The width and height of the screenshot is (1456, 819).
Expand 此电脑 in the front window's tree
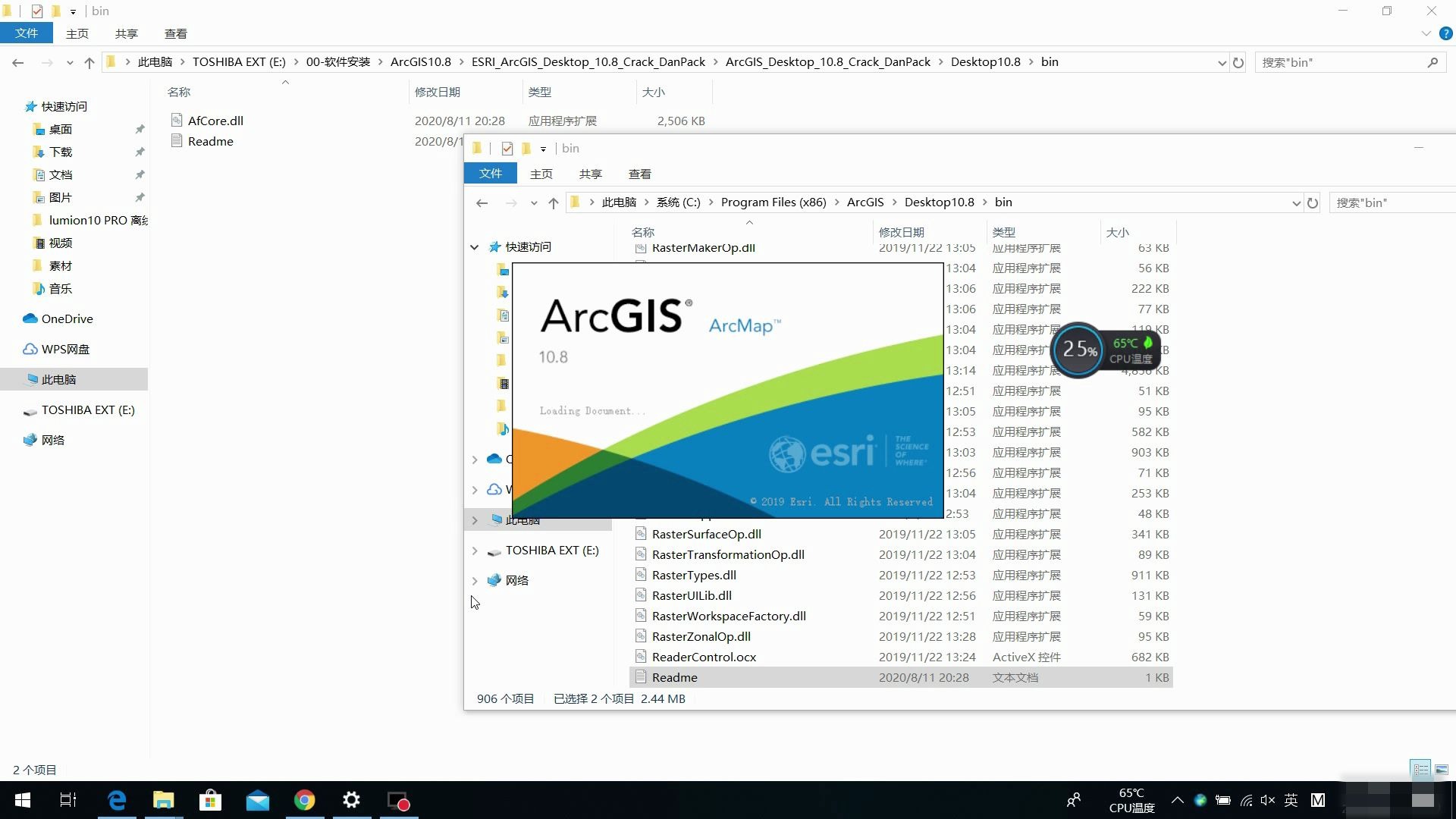475,520
